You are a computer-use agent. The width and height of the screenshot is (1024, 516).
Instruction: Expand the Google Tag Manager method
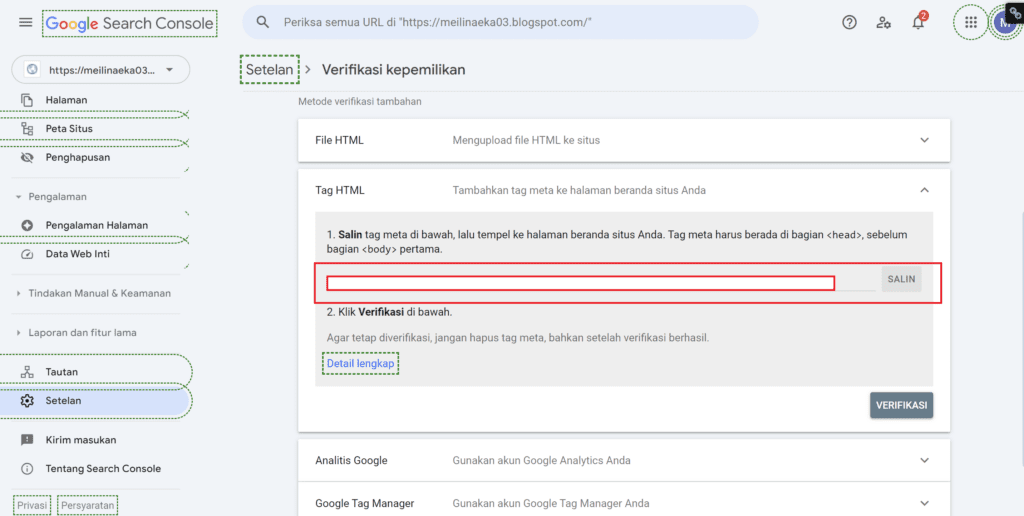tap(924, 504)
